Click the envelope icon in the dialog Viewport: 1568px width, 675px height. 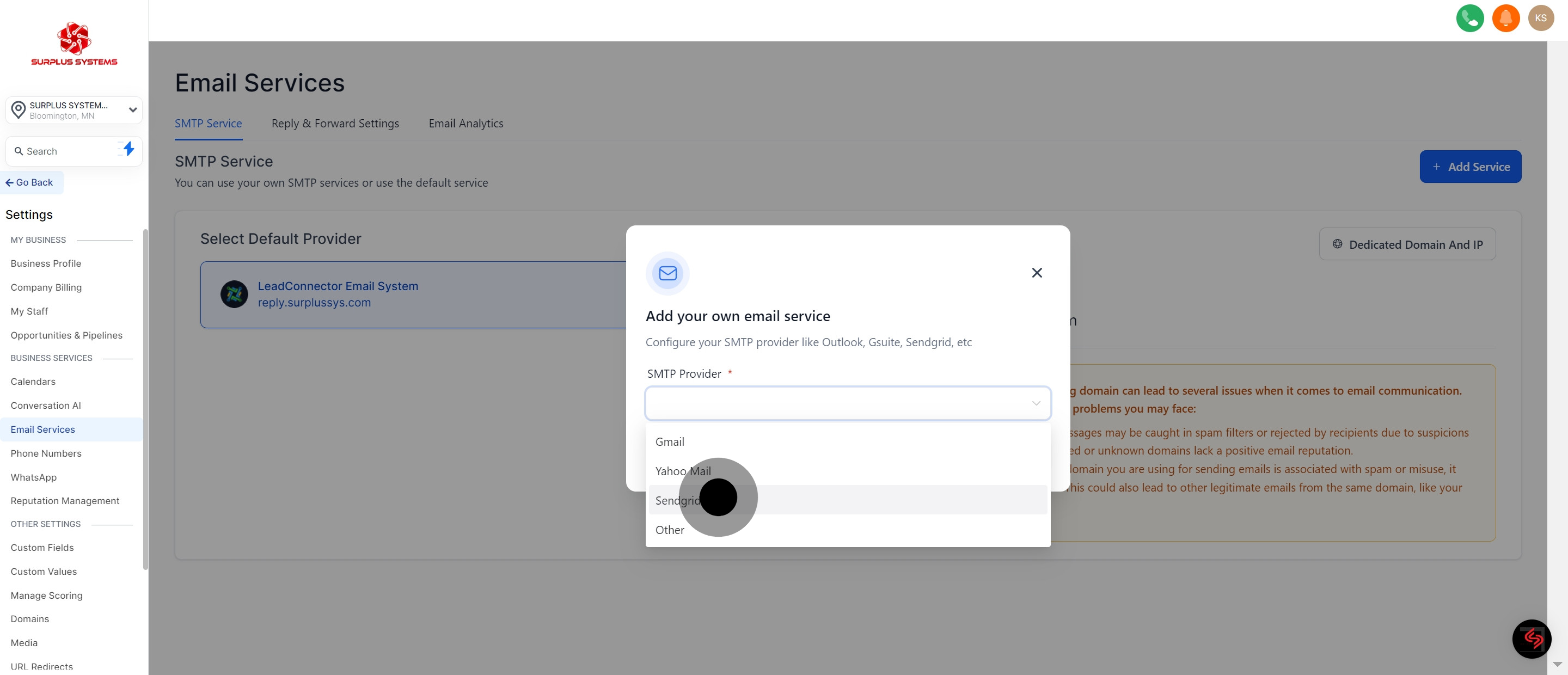coord(667,273)
